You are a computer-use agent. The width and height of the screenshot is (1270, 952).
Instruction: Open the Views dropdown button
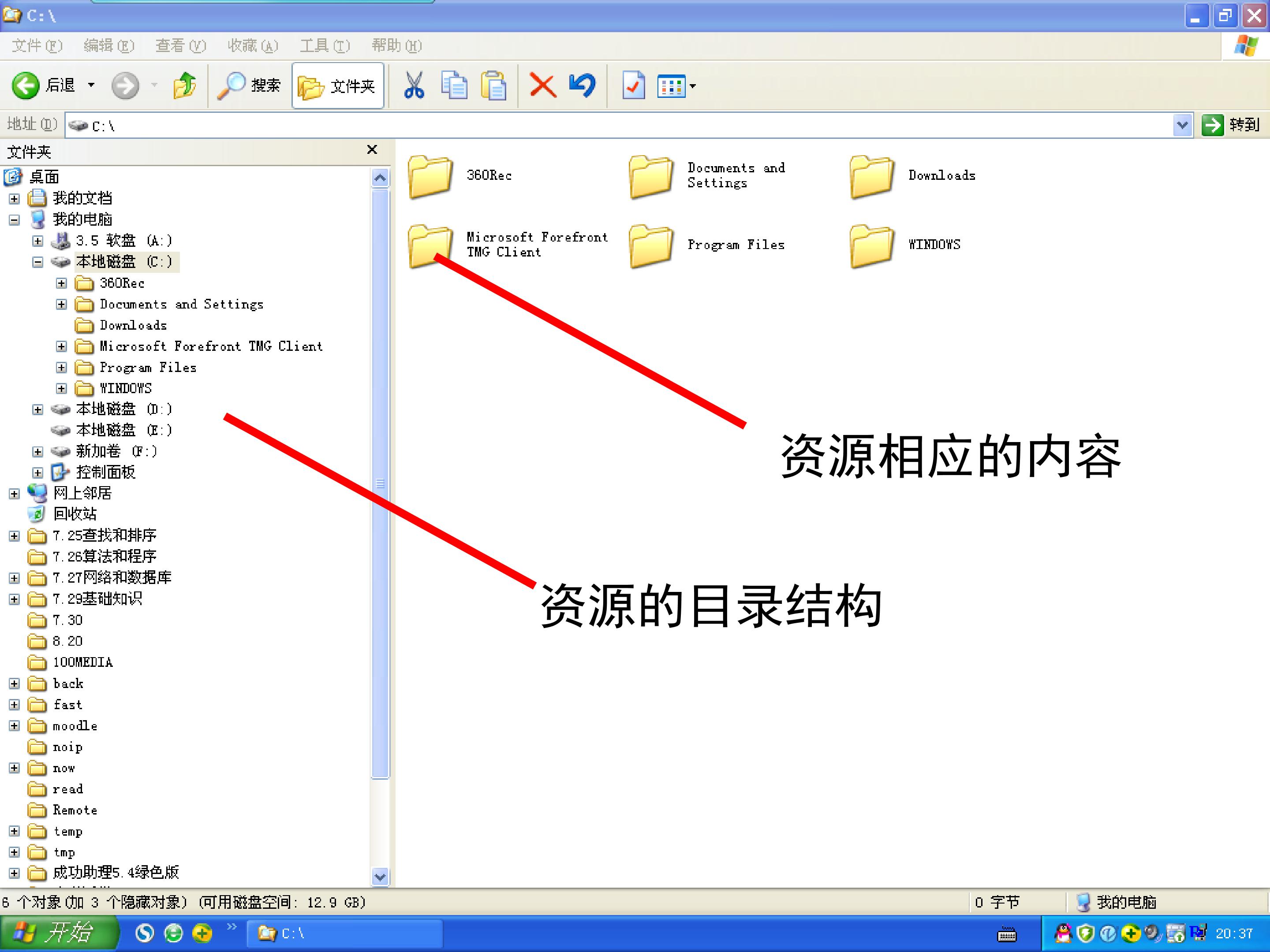click(676, 86)
